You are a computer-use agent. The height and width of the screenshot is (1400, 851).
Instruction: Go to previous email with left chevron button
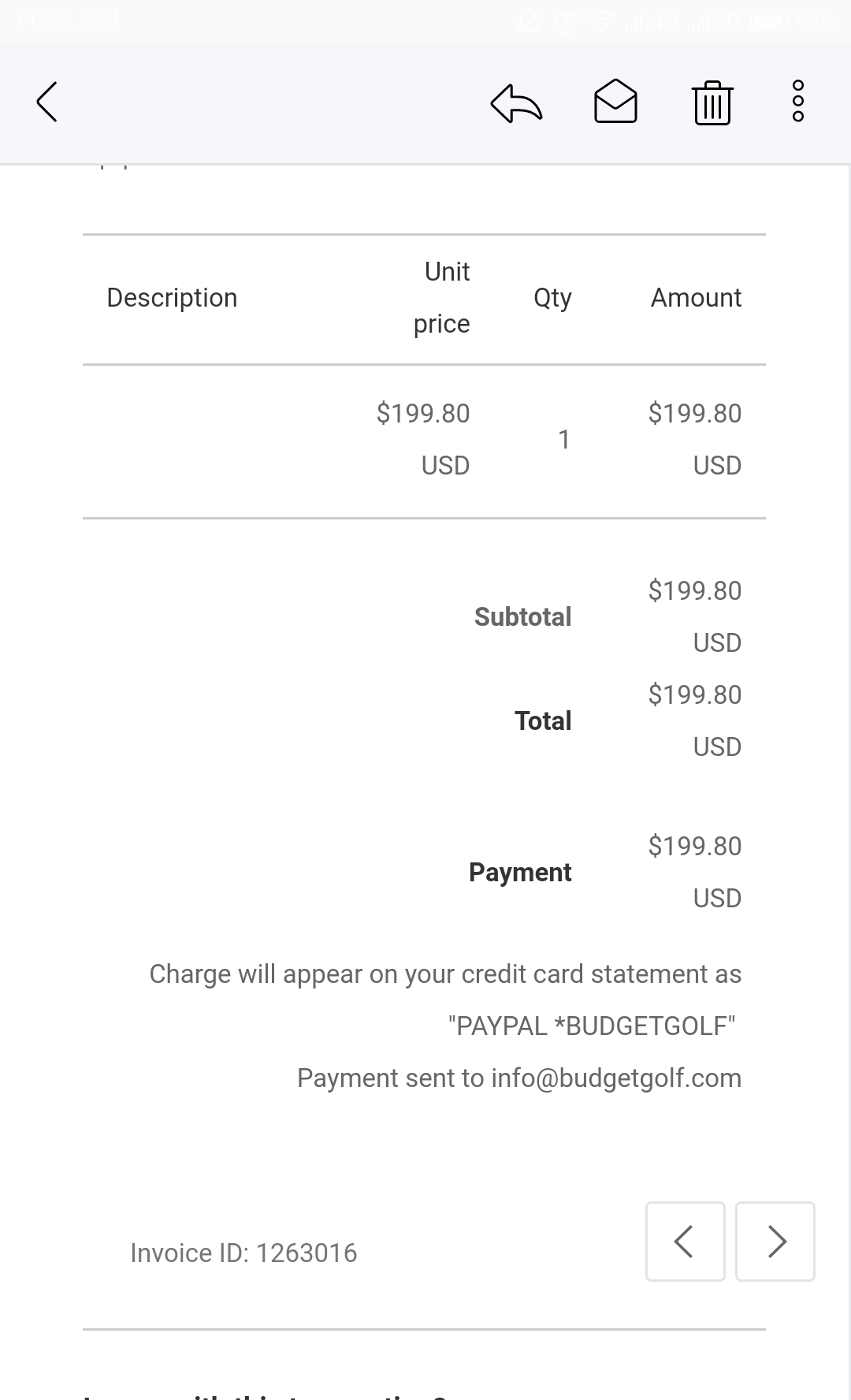coord(685,1242)
